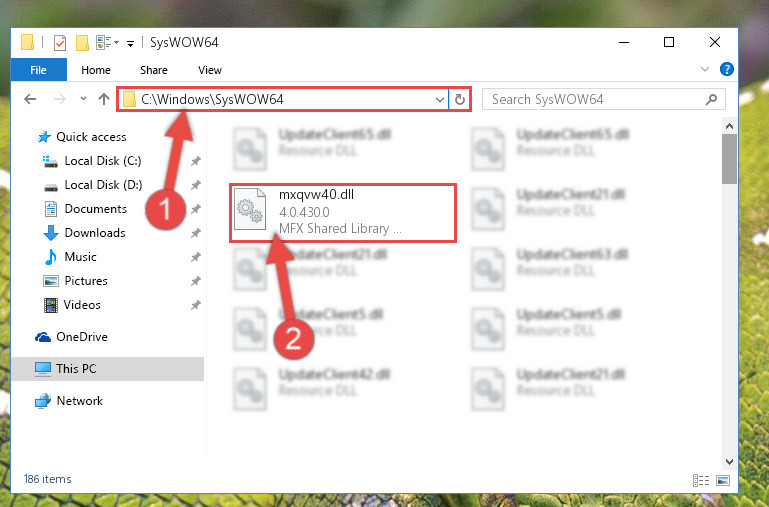Image resolution: width=769 pixels, height=507 pixels.
Task: Unpin Documents using its pin icon
Action: click(x=196, y=209)
